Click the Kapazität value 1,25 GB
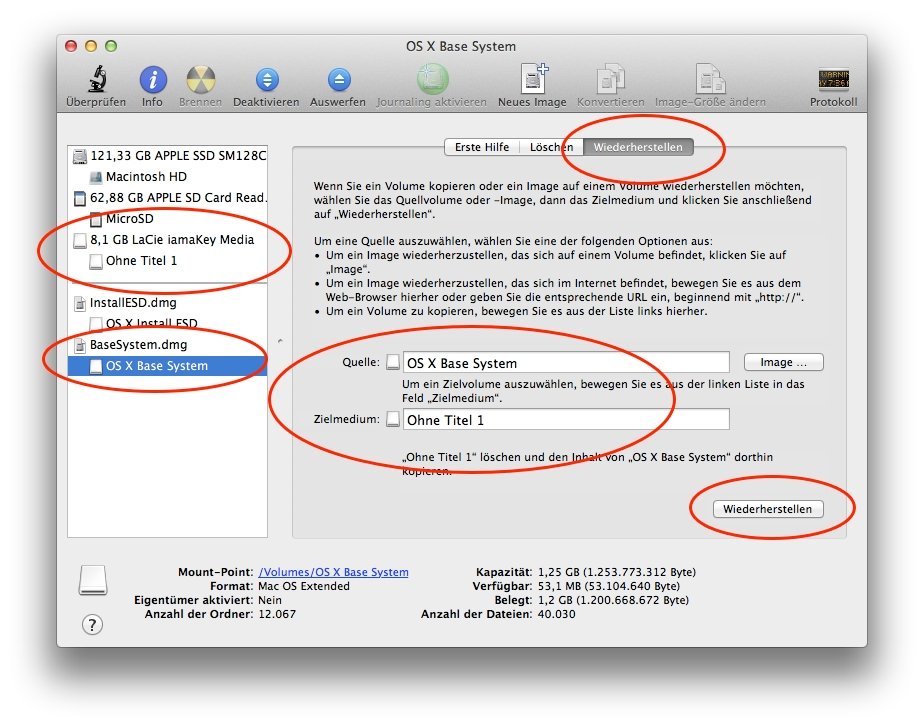Image resolution: width=924 pixels, height=726 pixels. pyautogui.click(x=616, y=572)
